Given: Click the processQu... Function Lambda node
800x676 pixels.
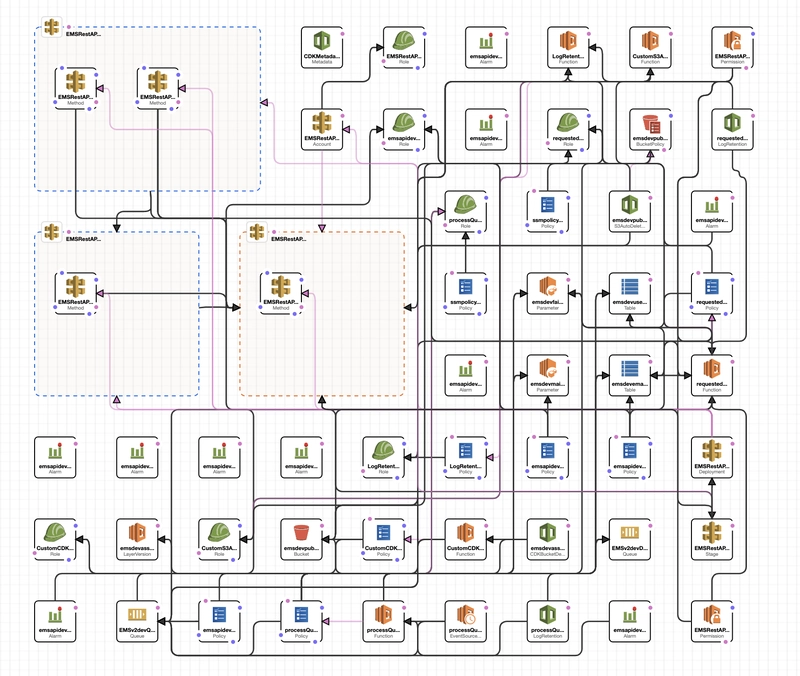Looking at the screenshot, I should (383, 621).
